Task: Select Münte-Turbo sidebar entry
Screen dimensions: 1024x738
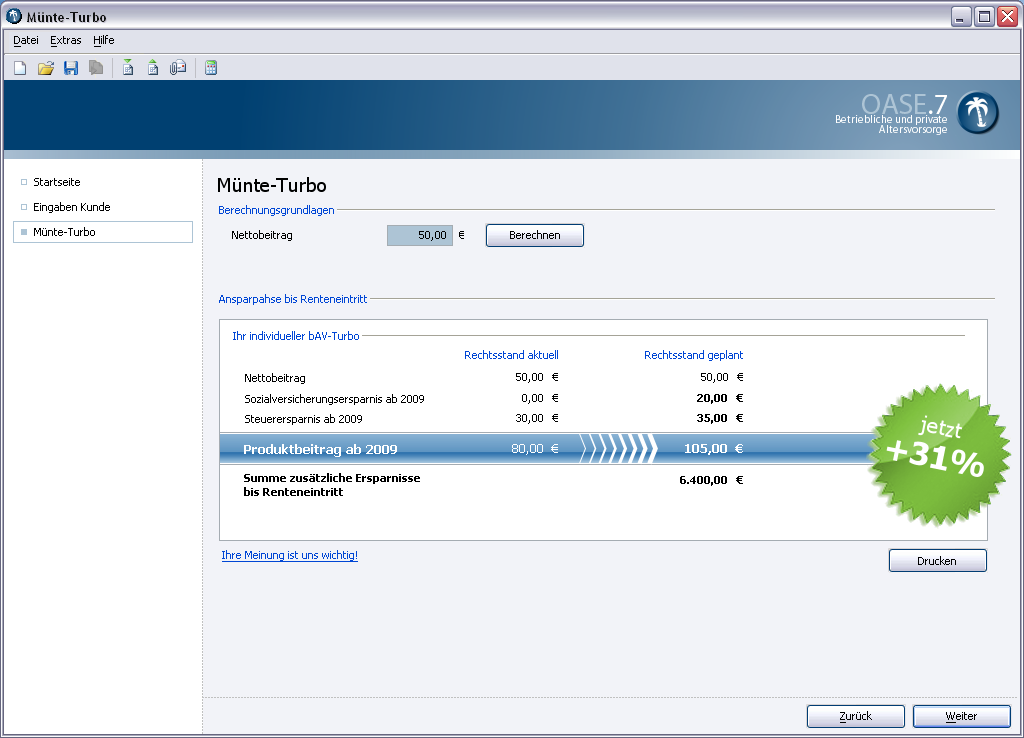Action: point(103,232)
